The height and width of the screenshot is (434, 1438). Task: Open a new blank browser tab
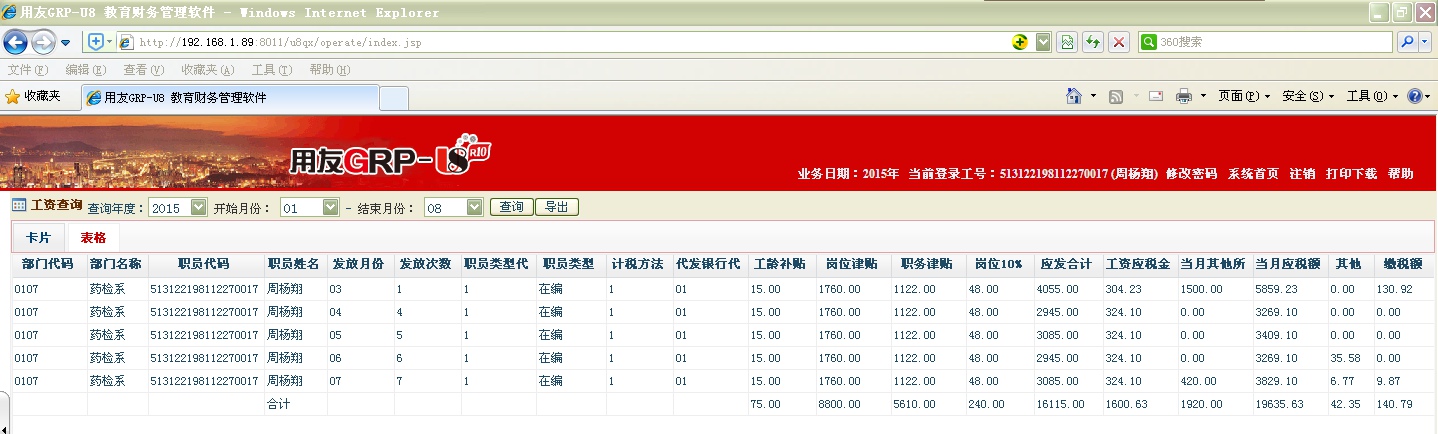point(394,98)
